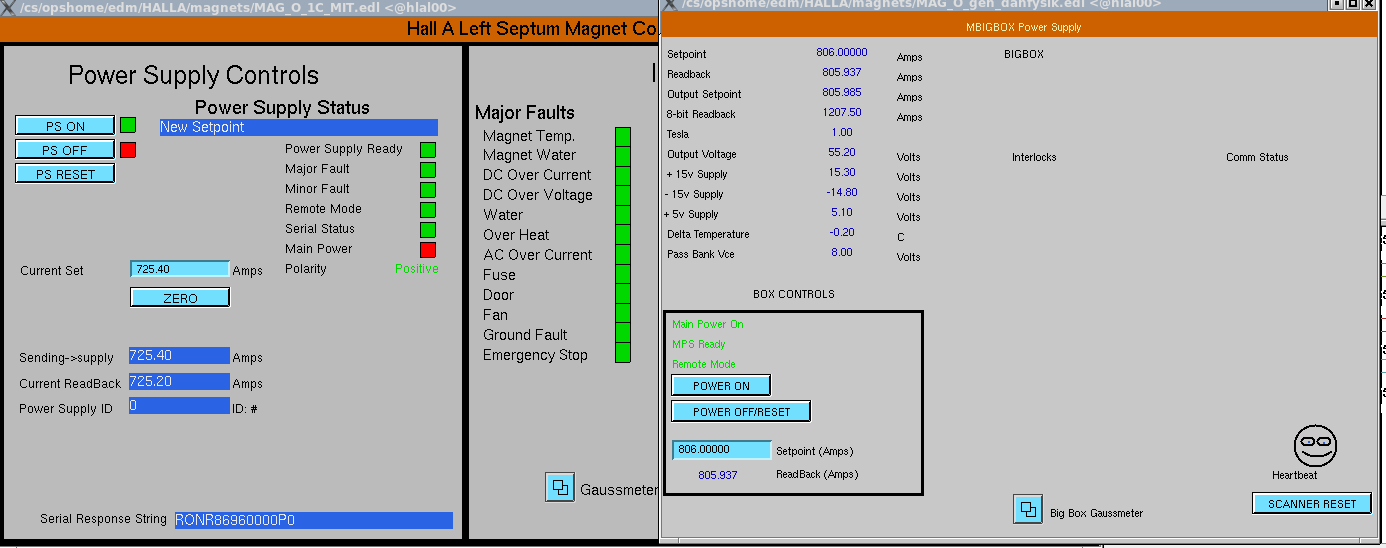Click the Interlocks label
This screenshot has height=548, width=1386.
[x=1034, y=158]
